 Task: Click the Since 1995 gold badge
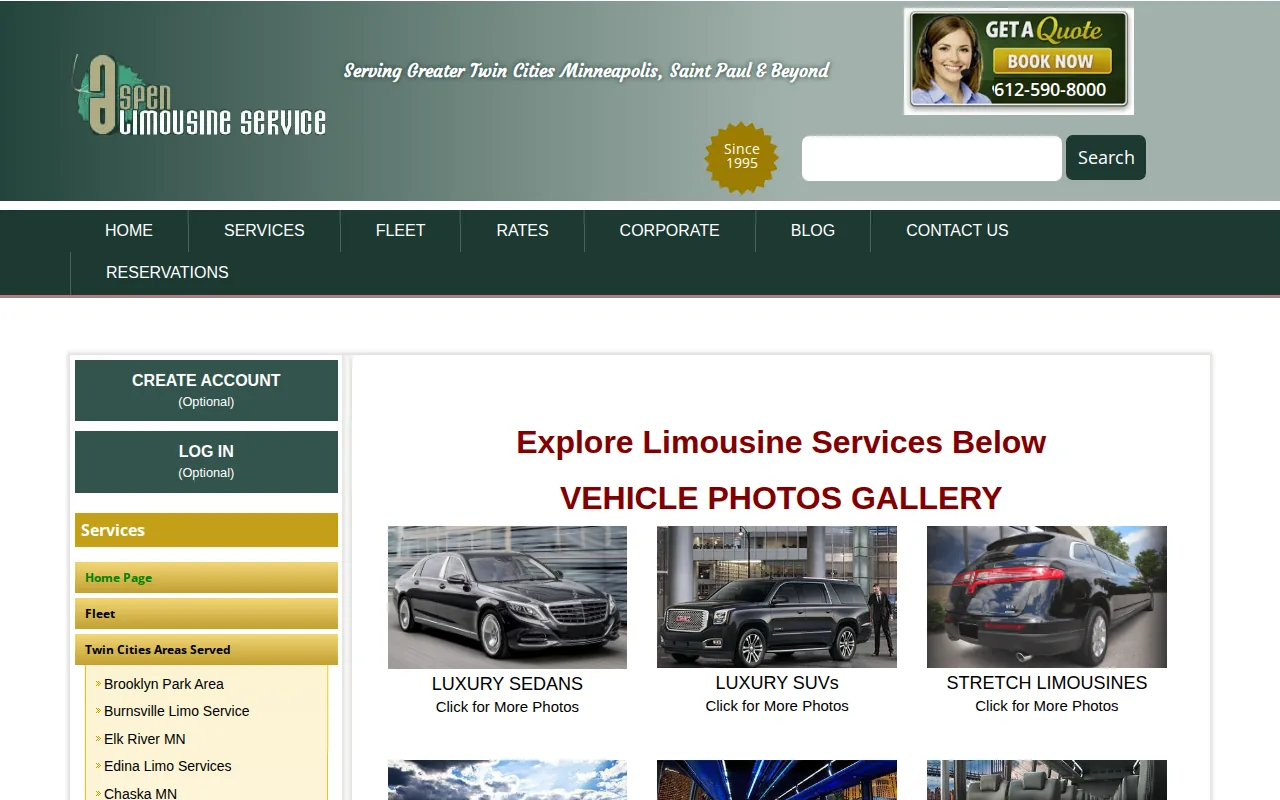pos(742,157)
